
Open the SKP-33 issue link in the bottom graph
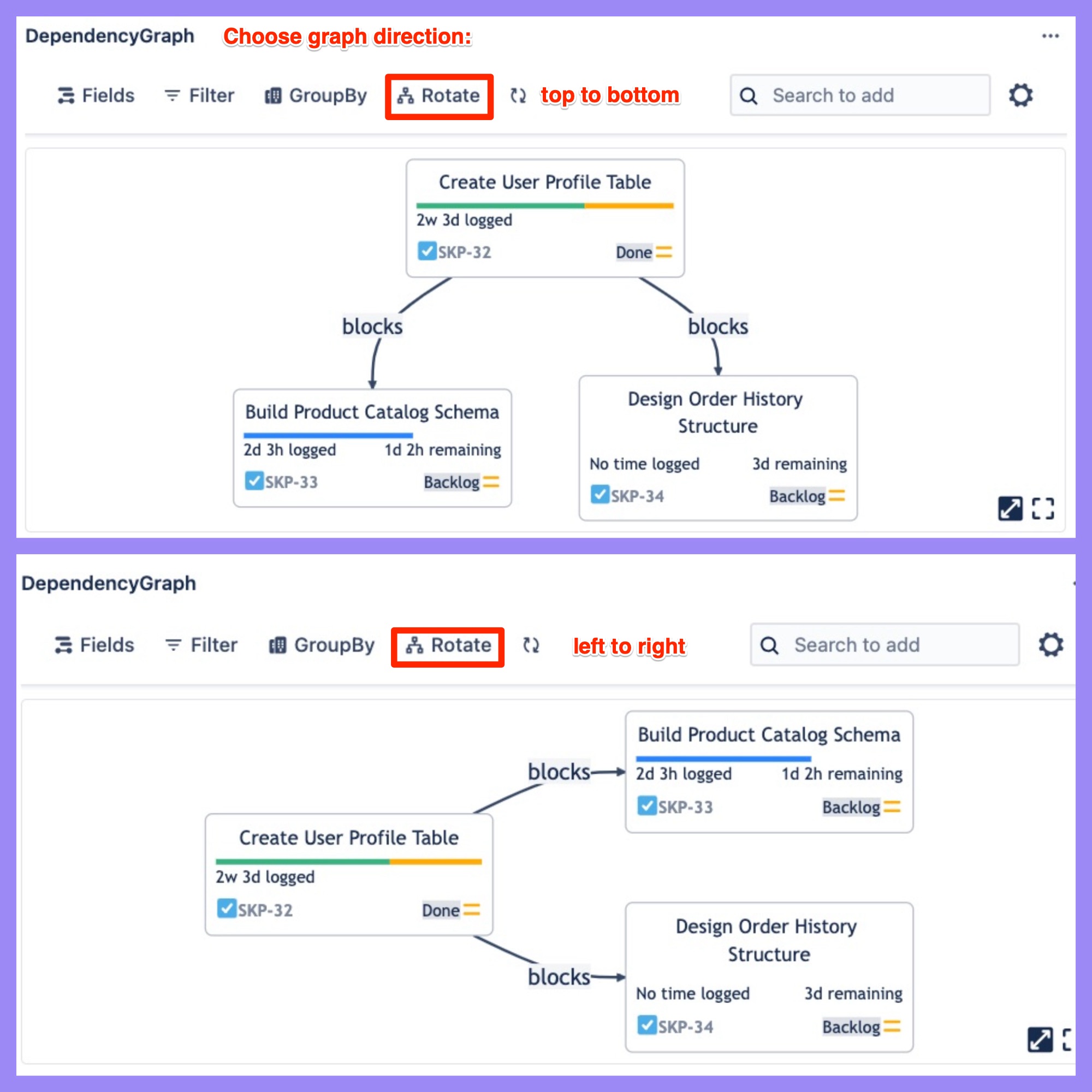point(685,806)
